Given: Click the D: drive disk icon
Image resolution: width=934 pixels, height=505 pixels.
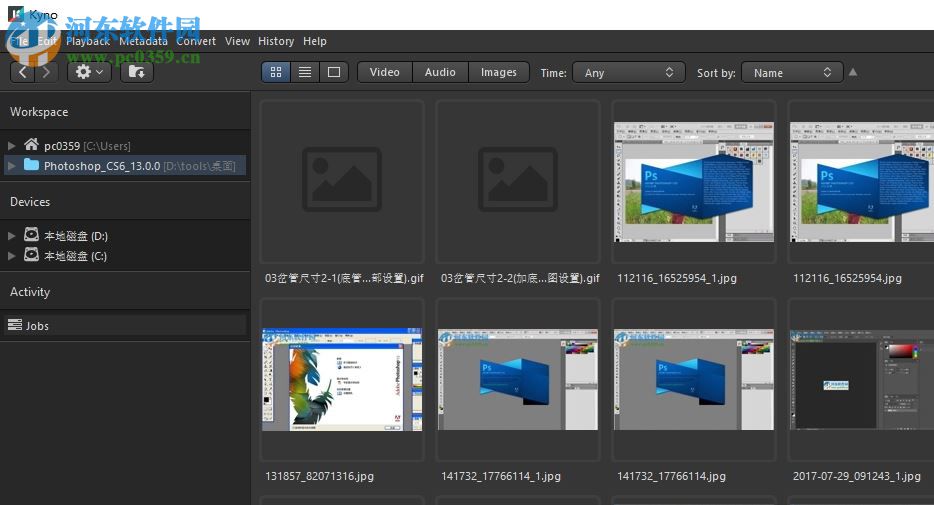Looking at the screenshot, I should (x=32, y=234).
